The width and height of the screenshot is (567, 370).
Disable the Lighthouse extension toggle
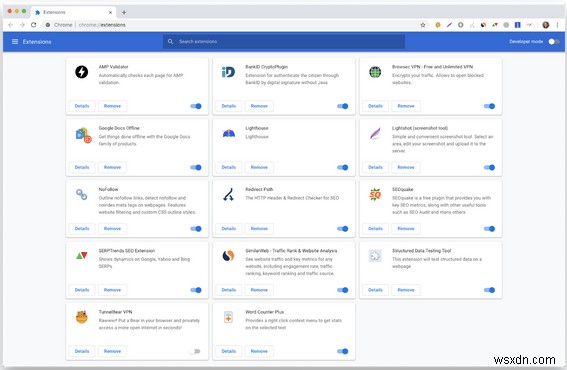pyautogui.click(x=342, y=167)
